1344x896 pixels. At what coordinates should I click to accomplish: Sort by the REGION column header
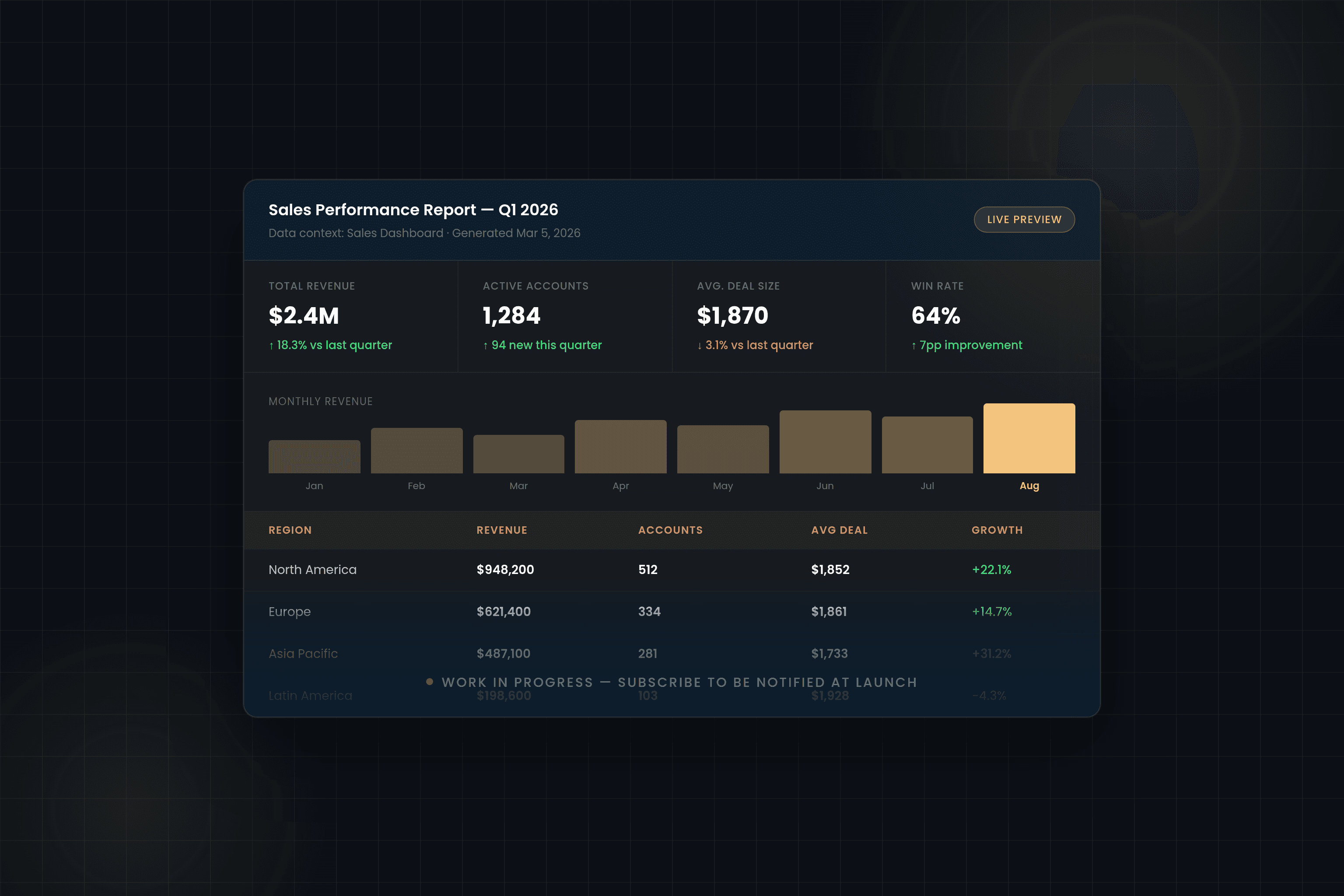[x=290, y=530]
